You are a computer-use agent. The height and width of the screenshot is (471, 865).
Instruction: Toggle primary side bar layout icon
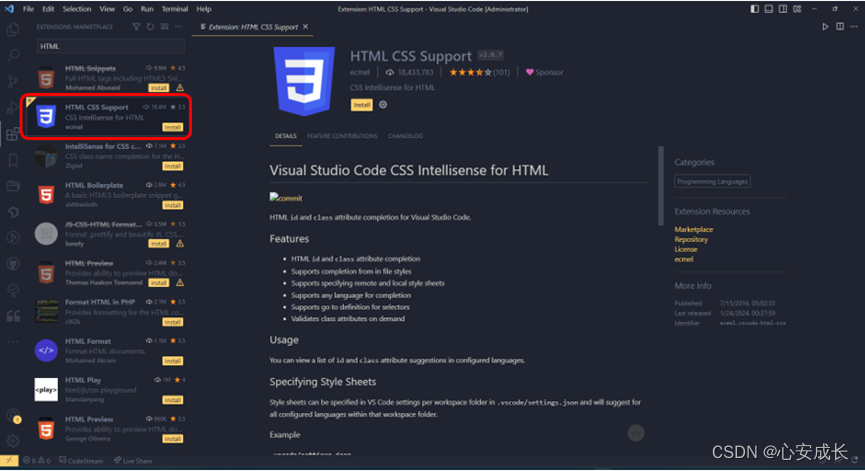pos(754,9)
